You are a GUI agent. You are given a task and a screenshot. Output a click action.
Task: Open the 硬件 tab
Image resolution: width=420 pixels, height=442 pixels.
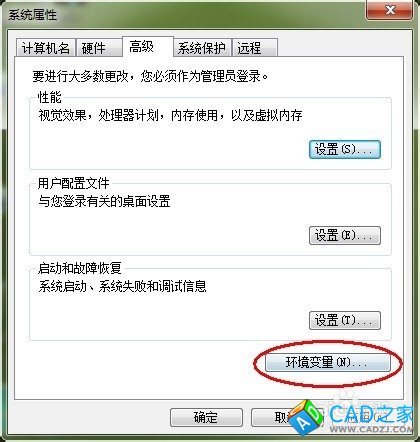pyautogui.click(x=99, y=48)
